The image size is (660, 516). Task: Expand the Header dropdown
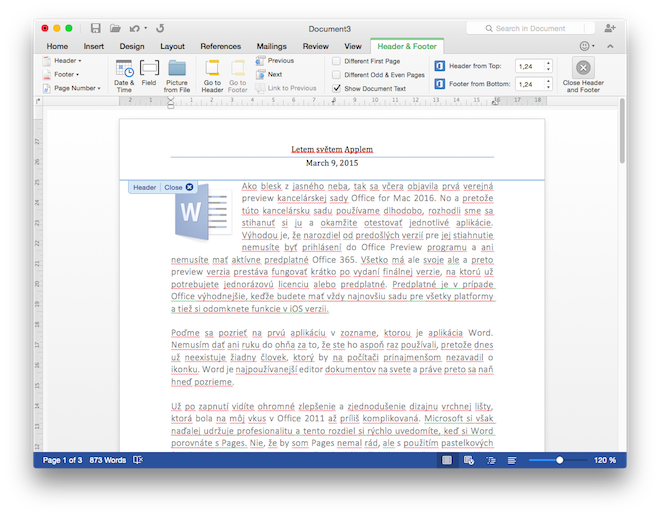pyautogui.click(x=68, y=61)
